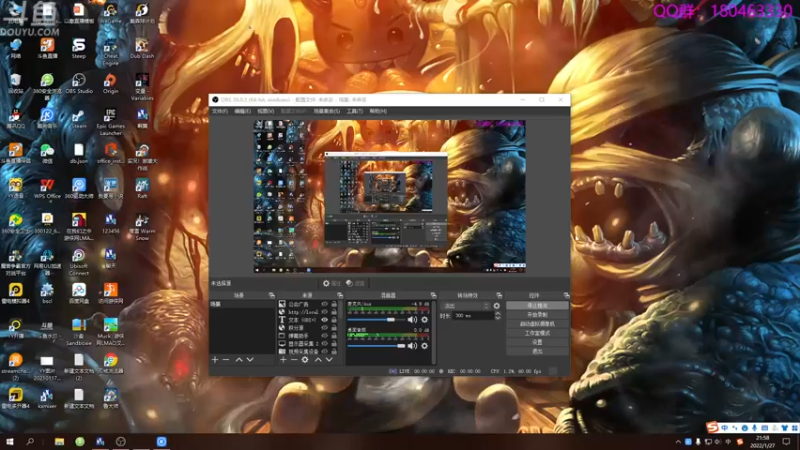Pop out the Audio Mixer dock panel

coord(433,295)
